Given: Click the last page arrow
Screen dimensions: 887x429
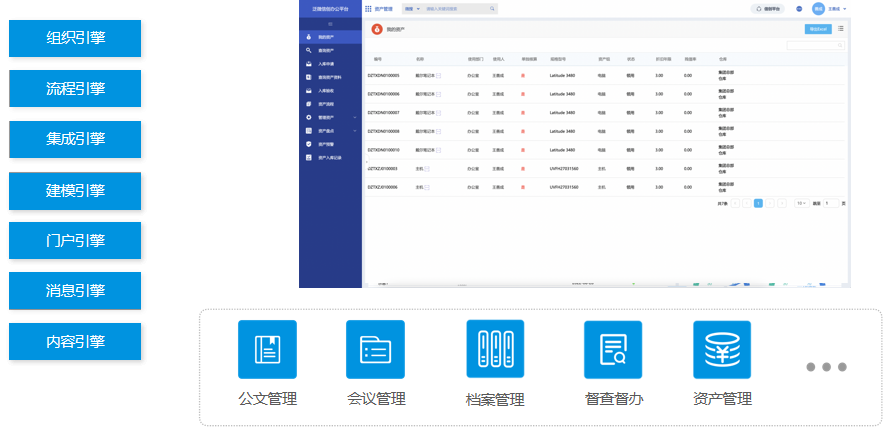Looking at the screenshot, I should [782, 203].
